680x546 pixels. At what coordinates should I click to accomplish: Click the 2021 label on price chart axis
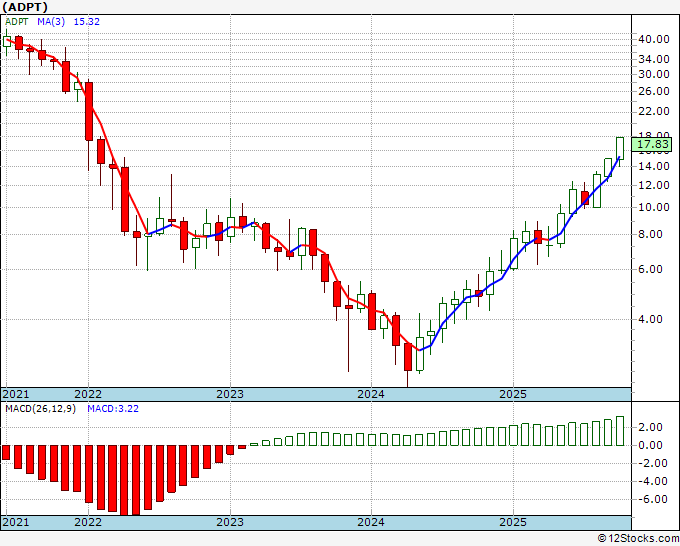click(x=16, y=394)
